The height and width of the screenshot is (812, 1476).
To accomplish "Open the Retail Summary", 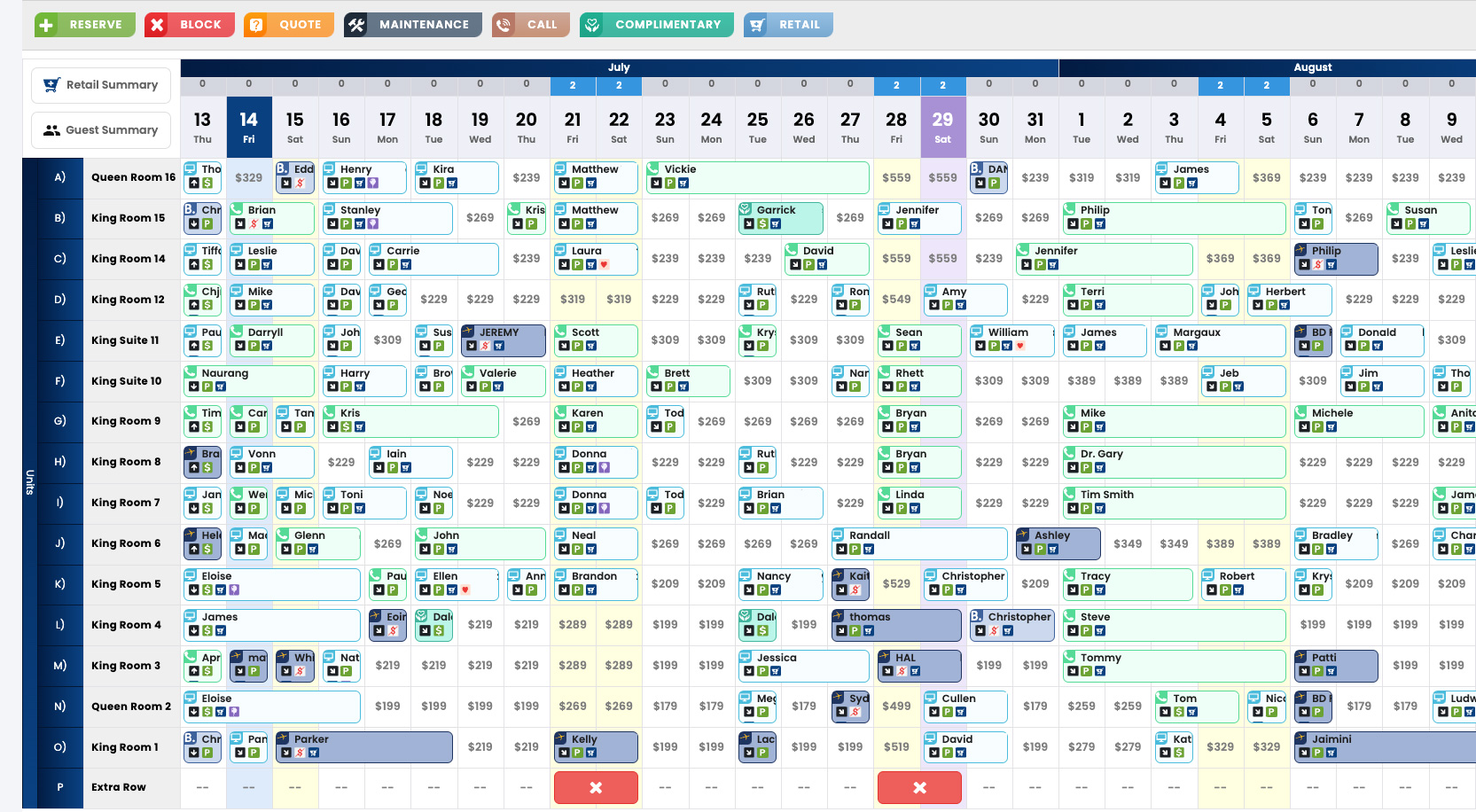I will 101,85.
